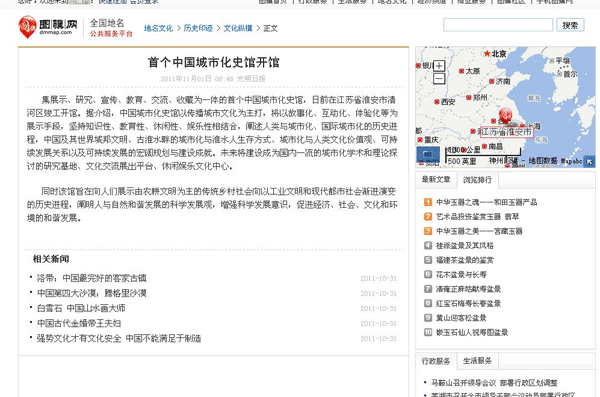Click the number 1 ranking badge
The width and height of the screenshot is (600, 397).
click(x=428, y=202)
